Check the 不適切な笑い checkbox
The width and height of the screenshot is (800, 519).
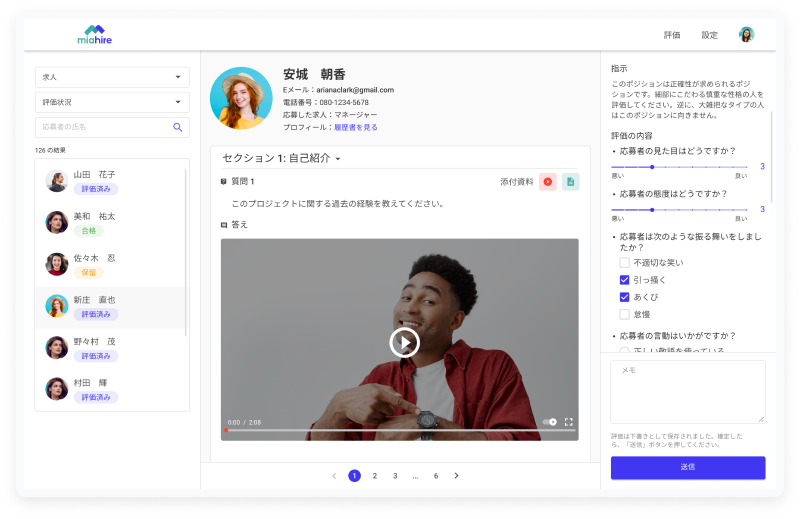point(624,263)
